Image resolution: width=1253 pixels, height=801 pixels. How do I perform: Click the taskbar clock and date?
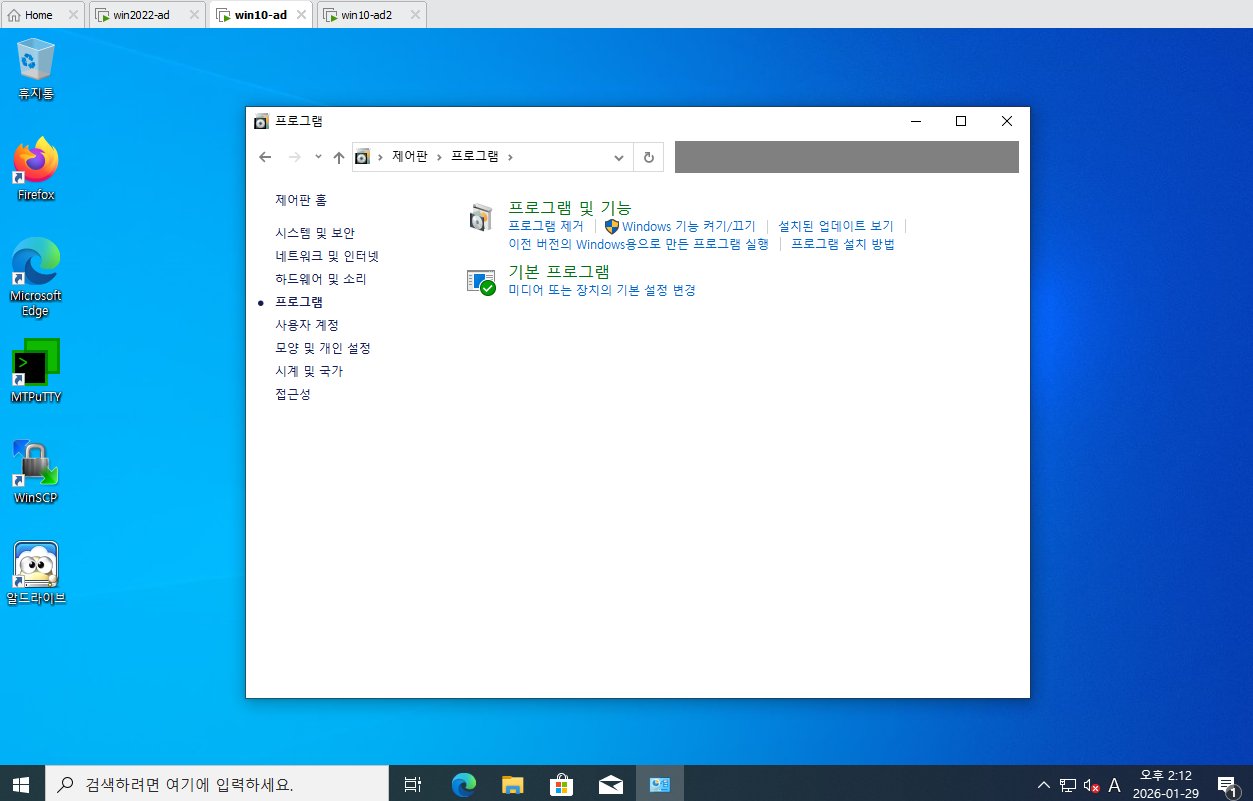pos(1166,784)
